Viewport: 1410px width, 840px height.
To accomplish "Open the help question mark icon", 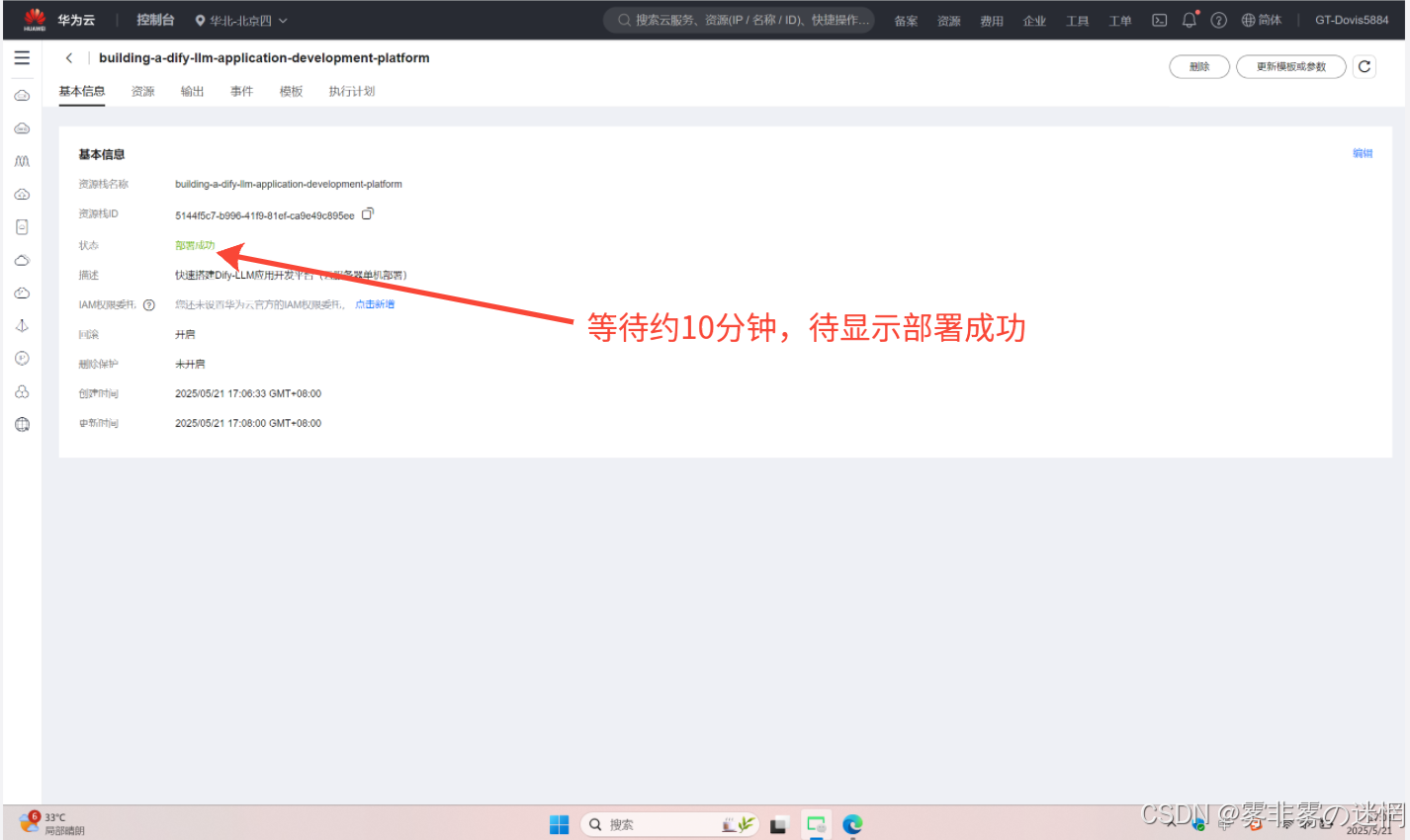I will pos(1219,20).
